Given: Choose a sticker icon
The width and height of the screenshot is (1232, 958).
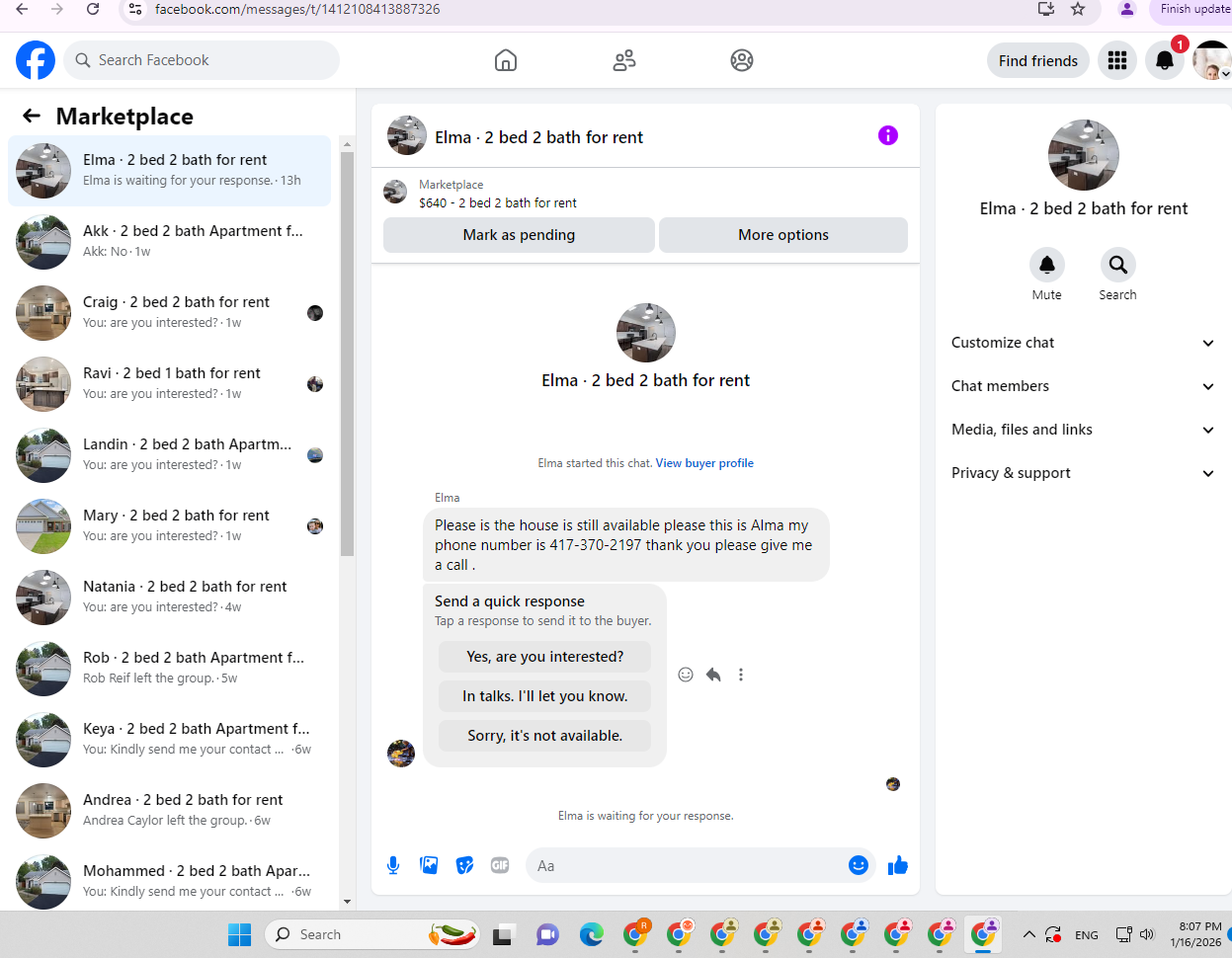Looking at the screenshot, I should [x=464, y=866].
